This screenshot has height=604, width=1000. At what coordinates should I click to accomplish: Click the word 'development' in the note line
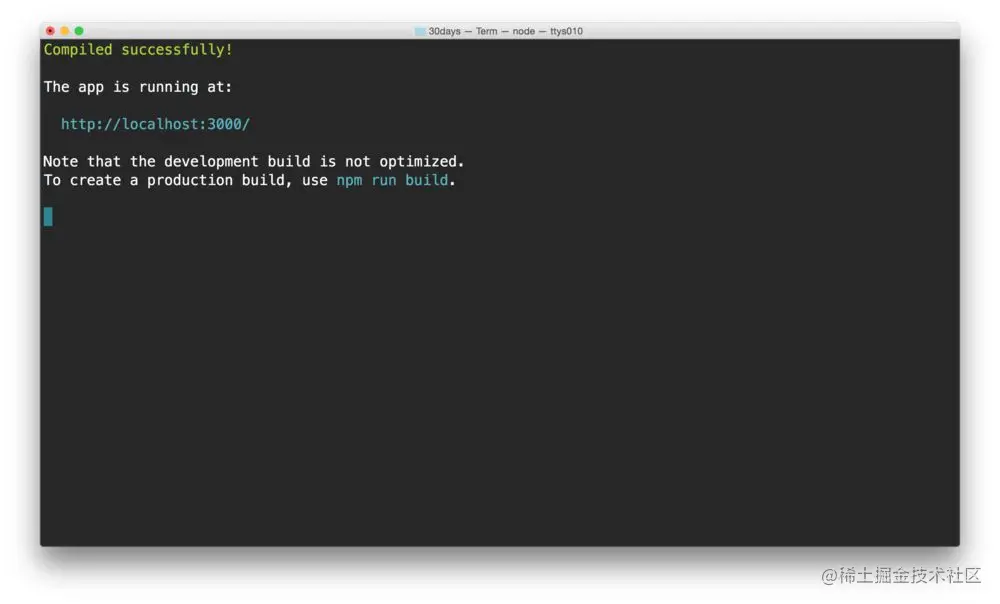(211, 162)
